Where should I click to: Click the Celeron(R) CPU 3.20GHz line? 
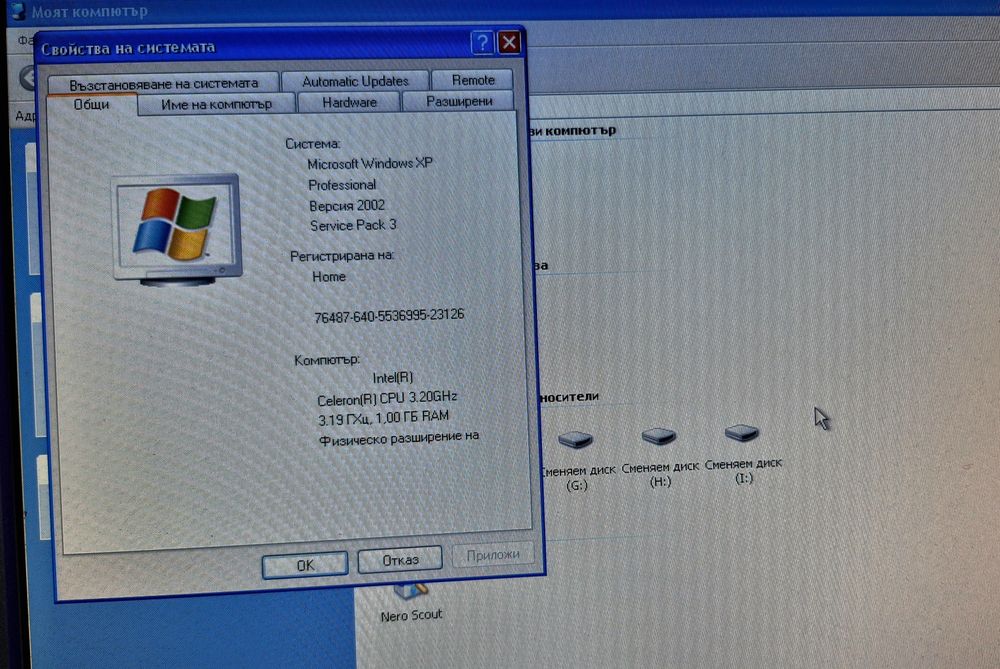pos(387,398)
